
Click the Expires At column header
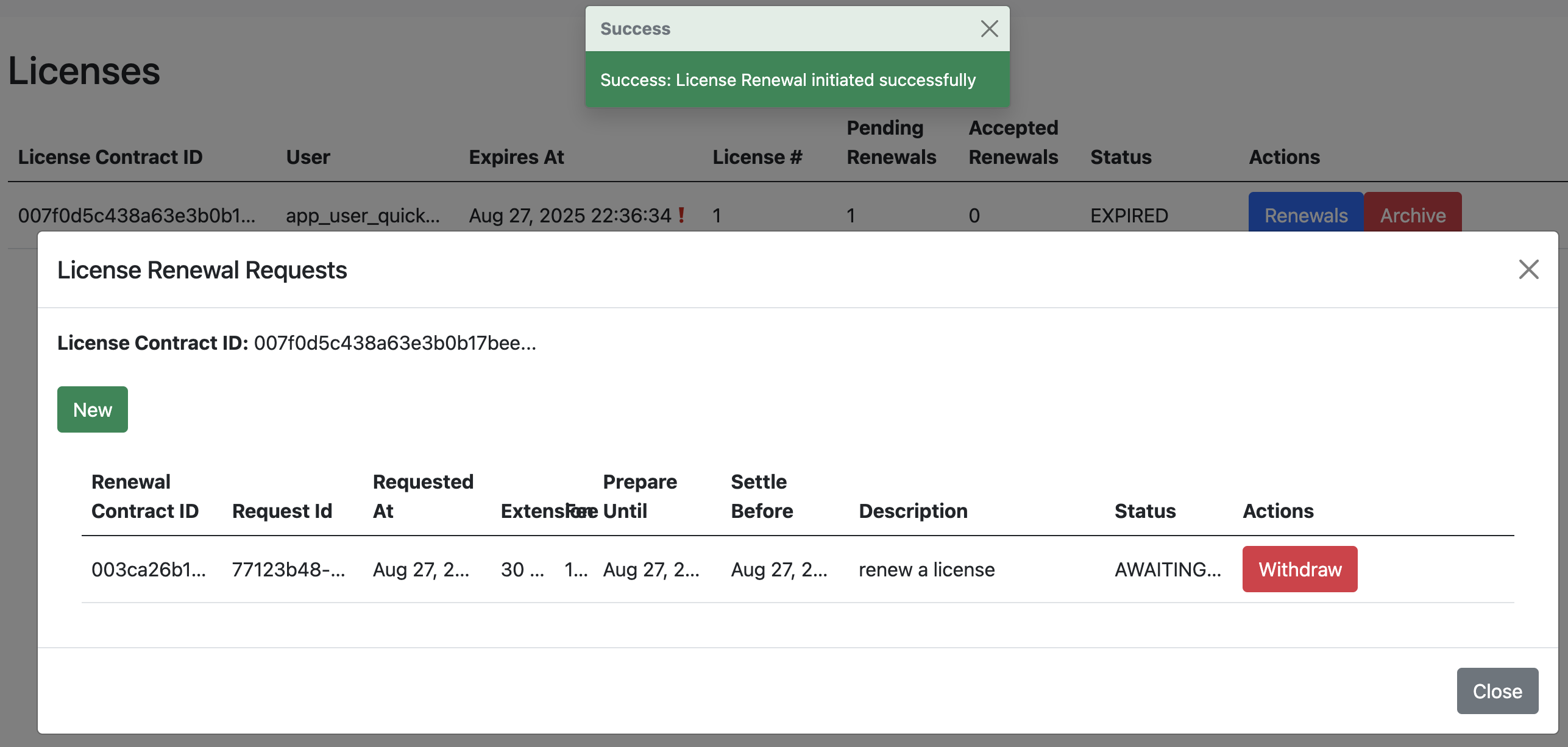coord(516,157)
